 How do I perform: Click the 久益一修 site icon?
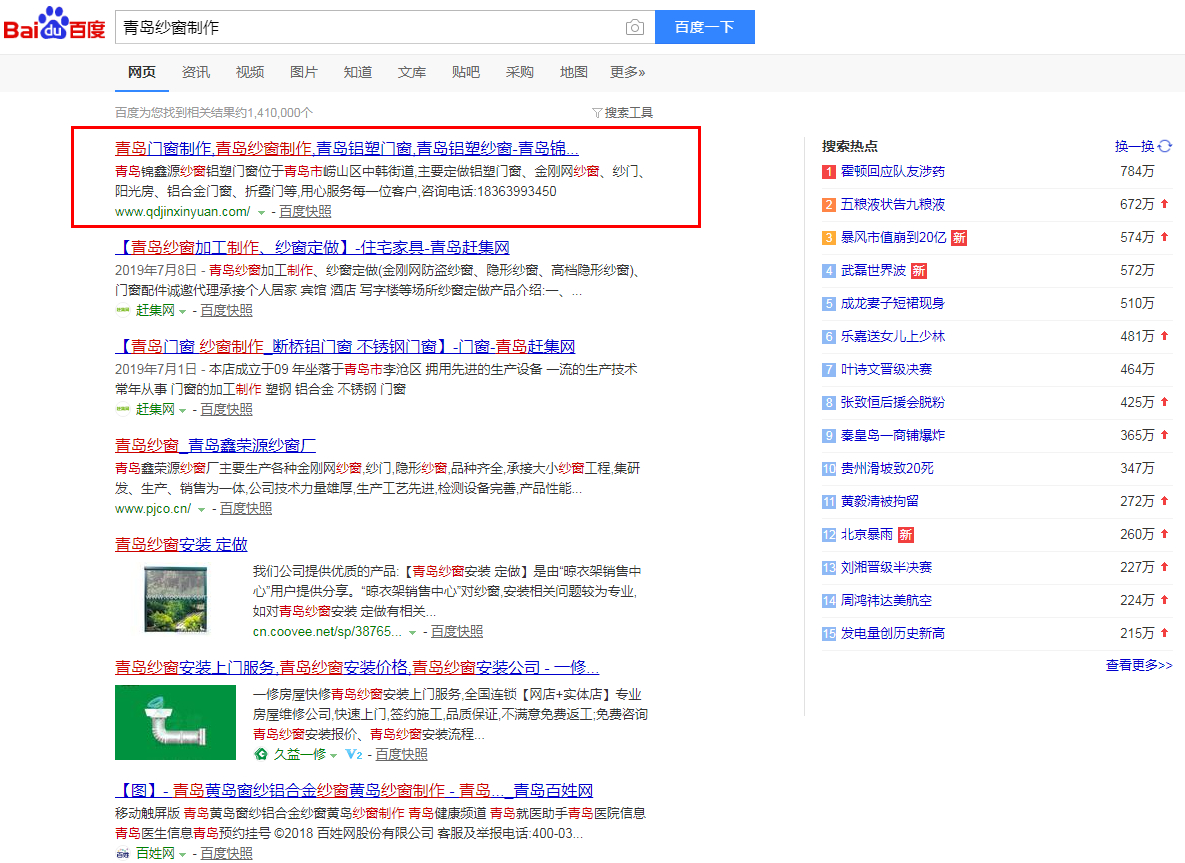pyautogui.click(x=261, y=754)
